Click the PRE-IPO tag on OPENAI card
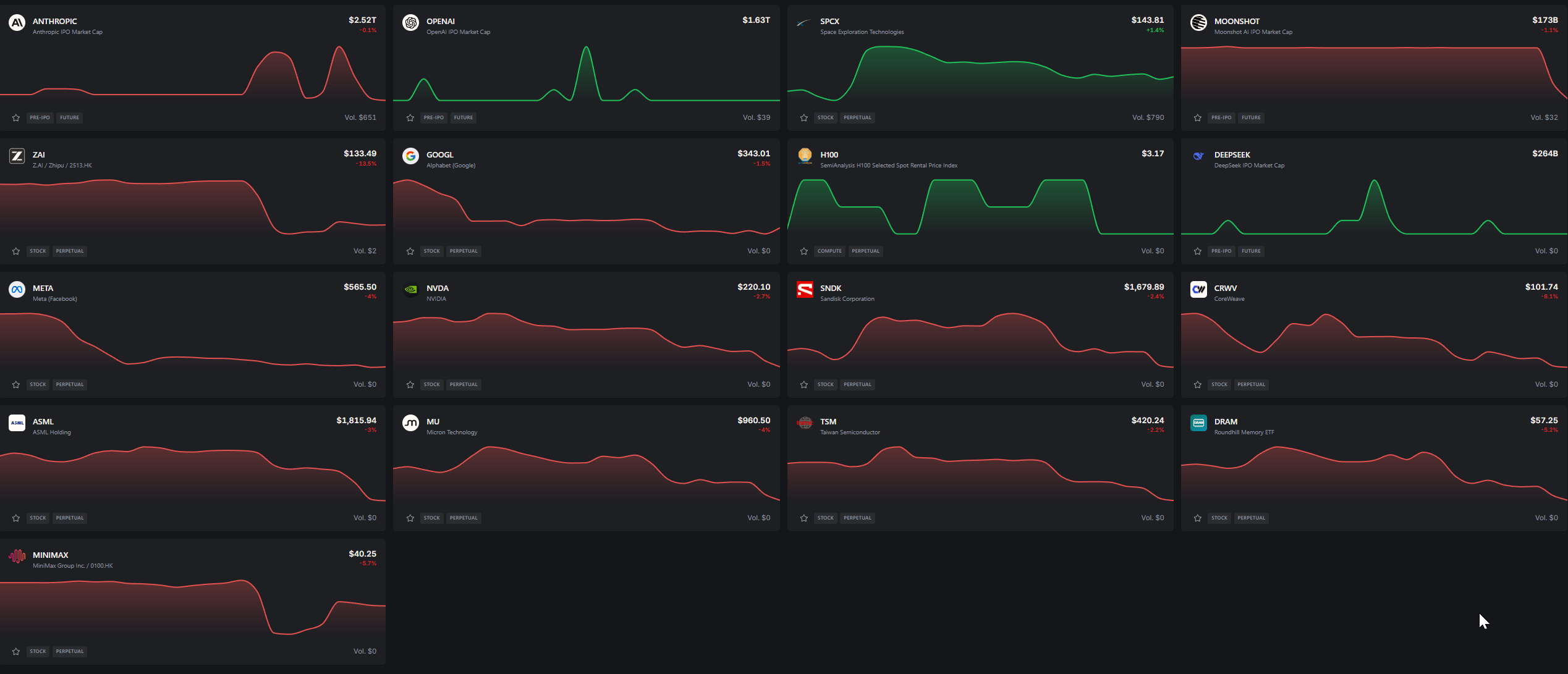Image resolution: width=1568 pixels, height=674 pixels. point(434,118)
